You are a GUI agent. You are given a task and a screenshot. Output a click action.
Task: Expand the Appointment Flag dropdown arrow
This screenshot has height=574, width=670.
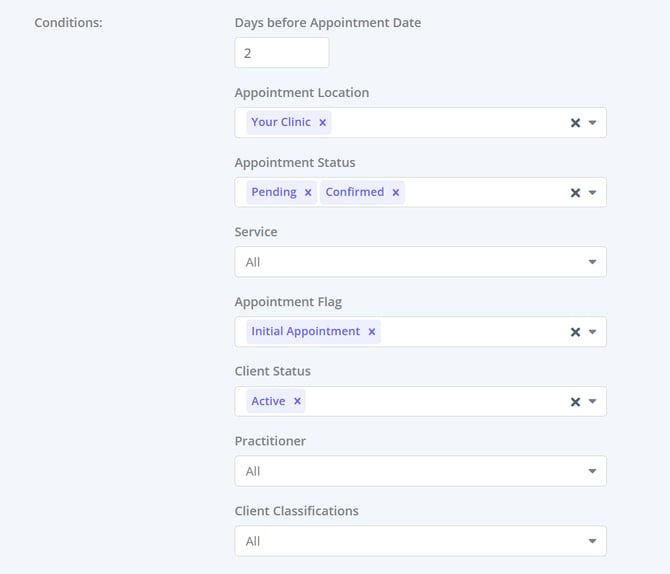pos(593,332)
